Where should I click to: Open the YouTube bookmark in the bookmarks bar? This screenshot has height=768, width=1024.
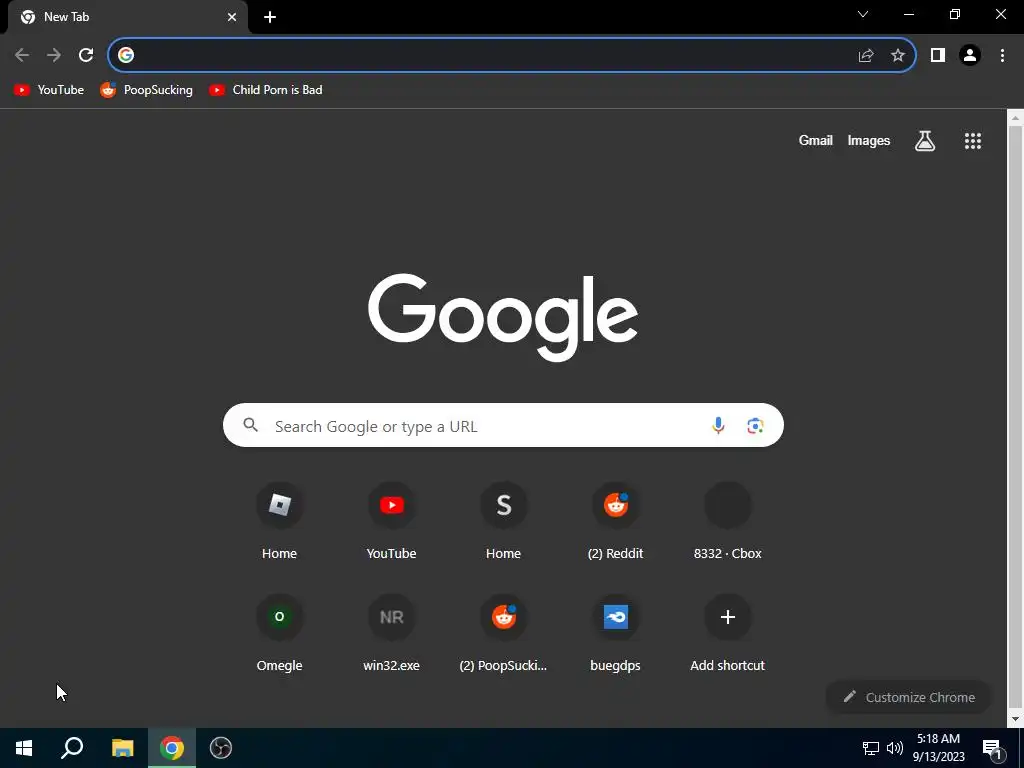[49, 90]
